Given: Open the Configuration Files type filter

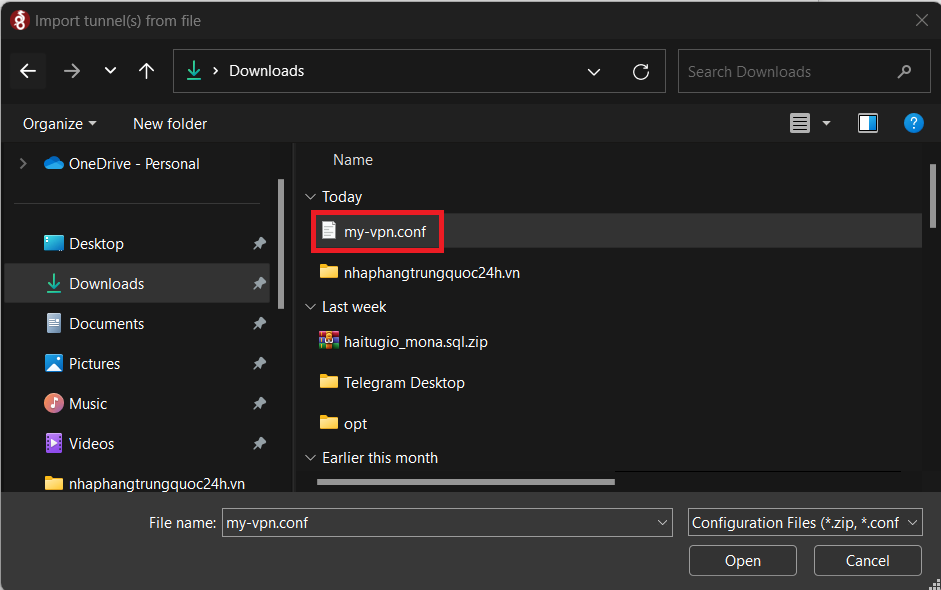Looking at the screenshot, I should (805, 523).
